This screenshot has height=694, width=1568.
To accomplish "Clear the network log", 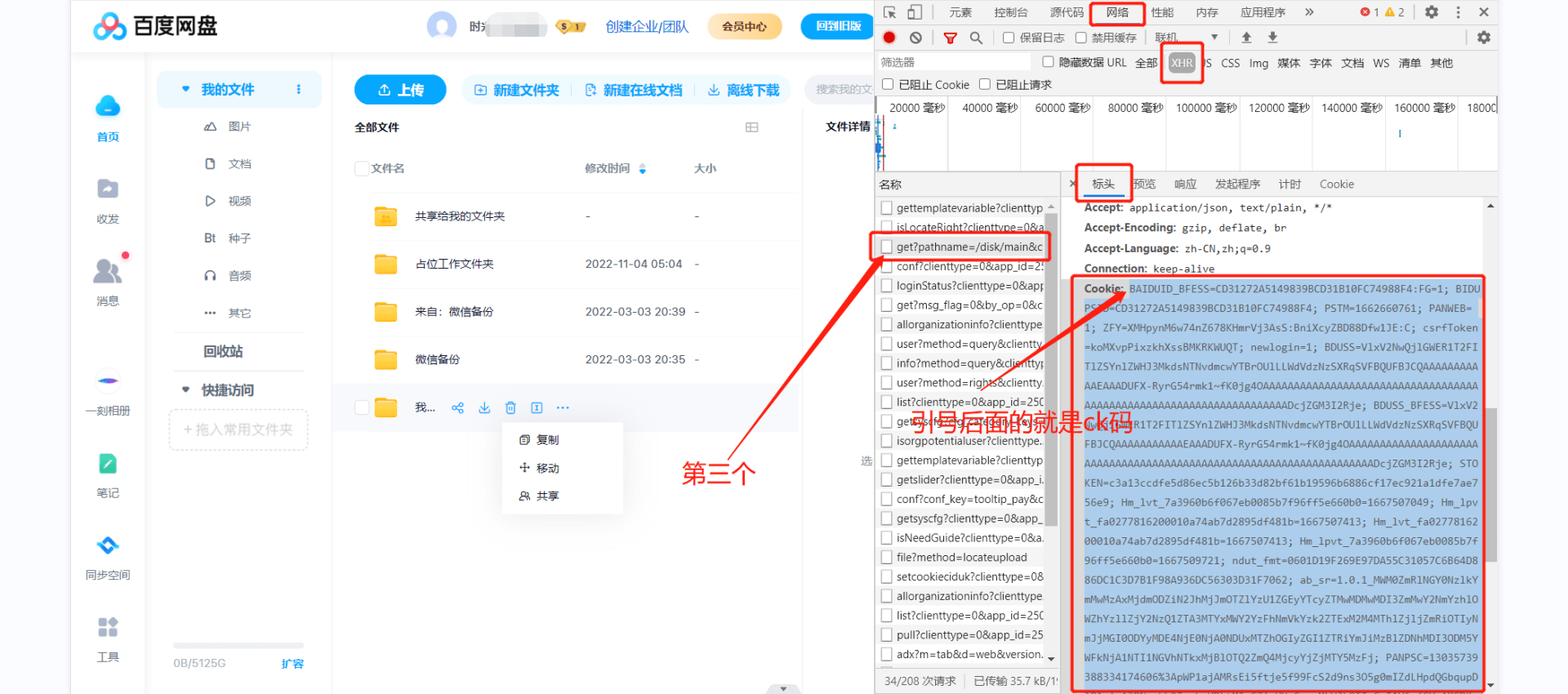I will [x=915, y=38].
